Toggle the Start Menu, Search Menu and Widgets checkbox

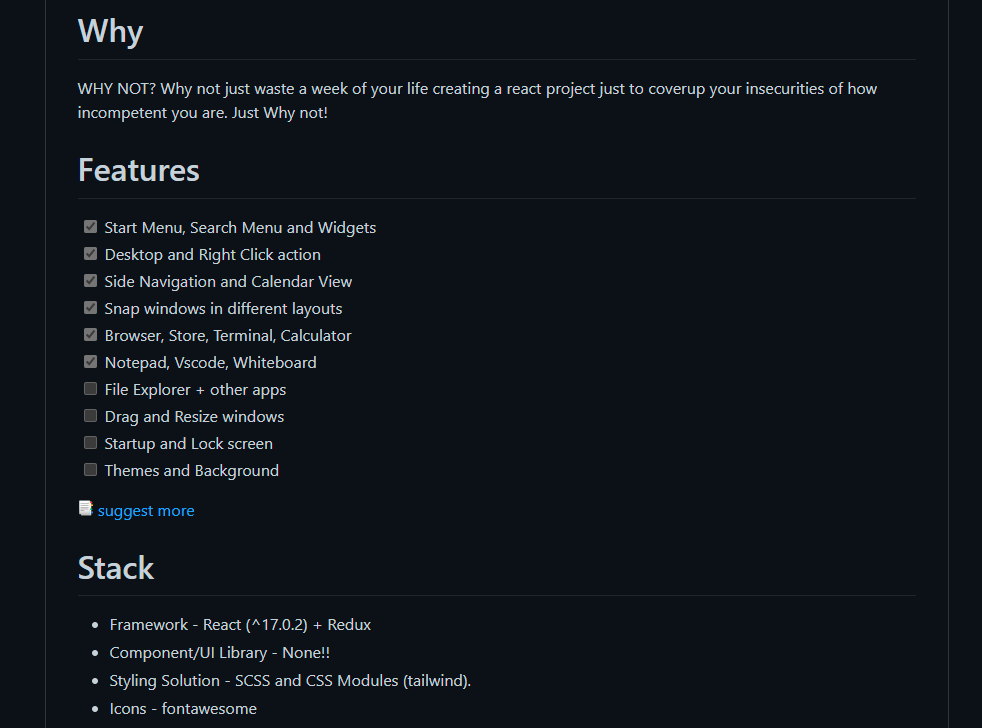click(91, 227)
